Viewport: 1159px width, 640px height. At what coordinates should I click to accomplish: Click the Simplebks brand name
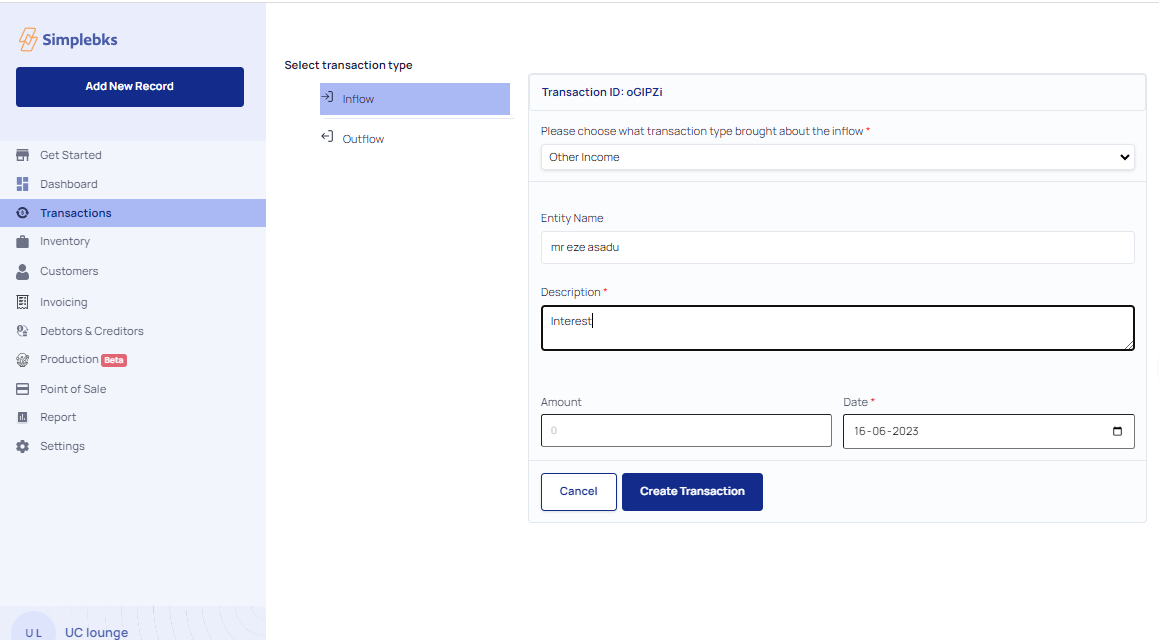[x=80, y=40]
